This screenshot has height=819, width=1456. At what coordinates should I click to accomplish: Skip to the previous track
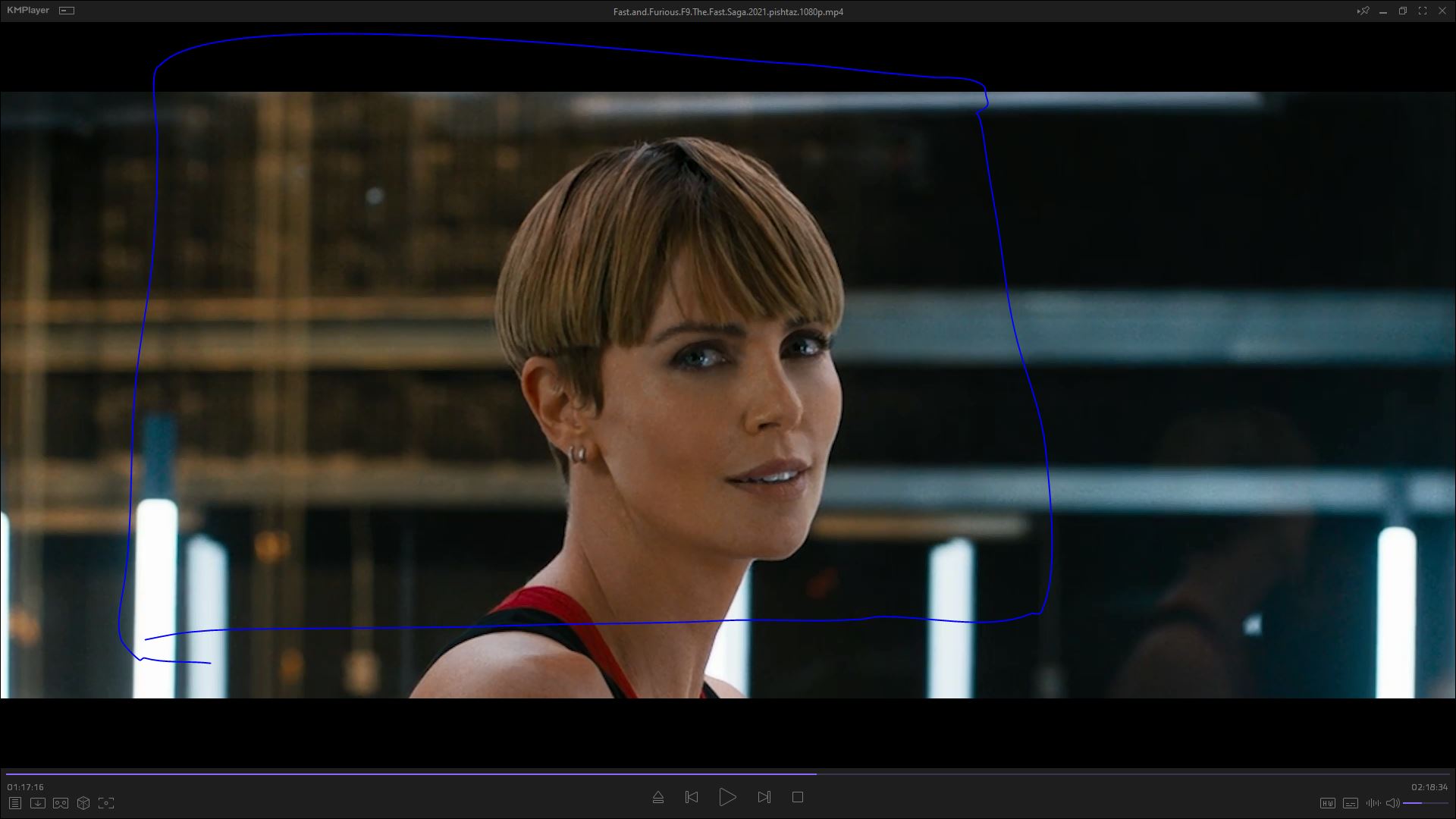[692, 798]
